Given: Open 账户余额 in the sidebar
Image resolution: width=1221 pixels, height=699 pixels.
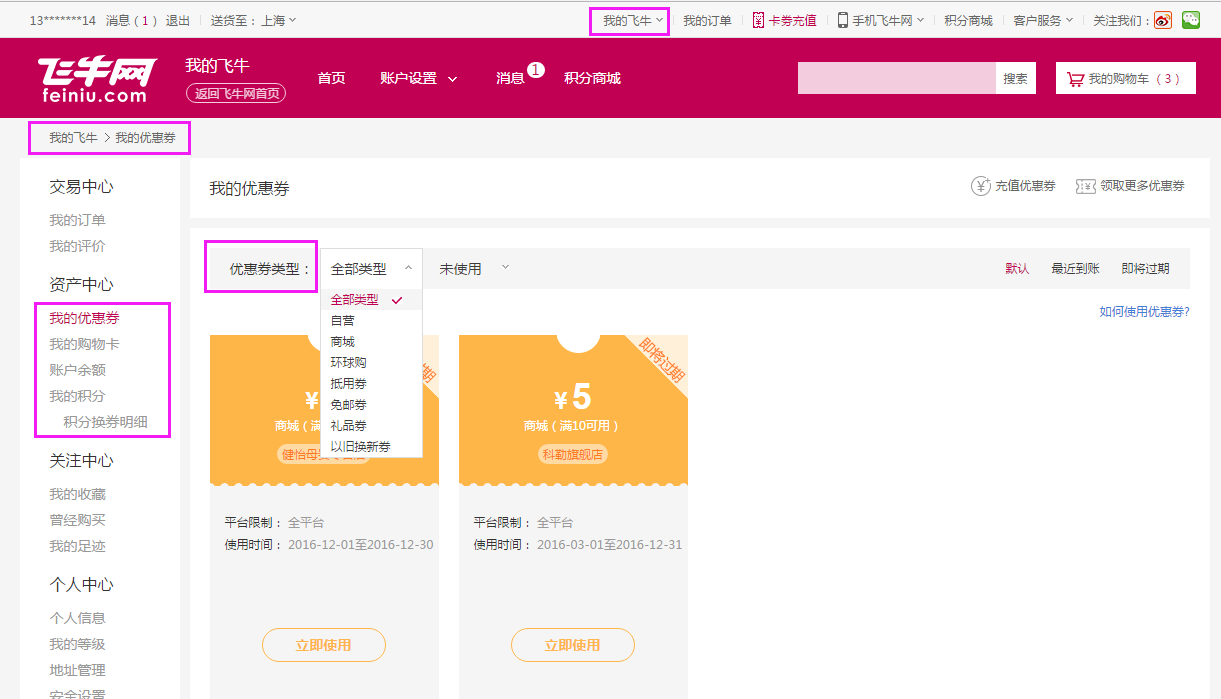Looking at the screenshot, I should (77, 370).
